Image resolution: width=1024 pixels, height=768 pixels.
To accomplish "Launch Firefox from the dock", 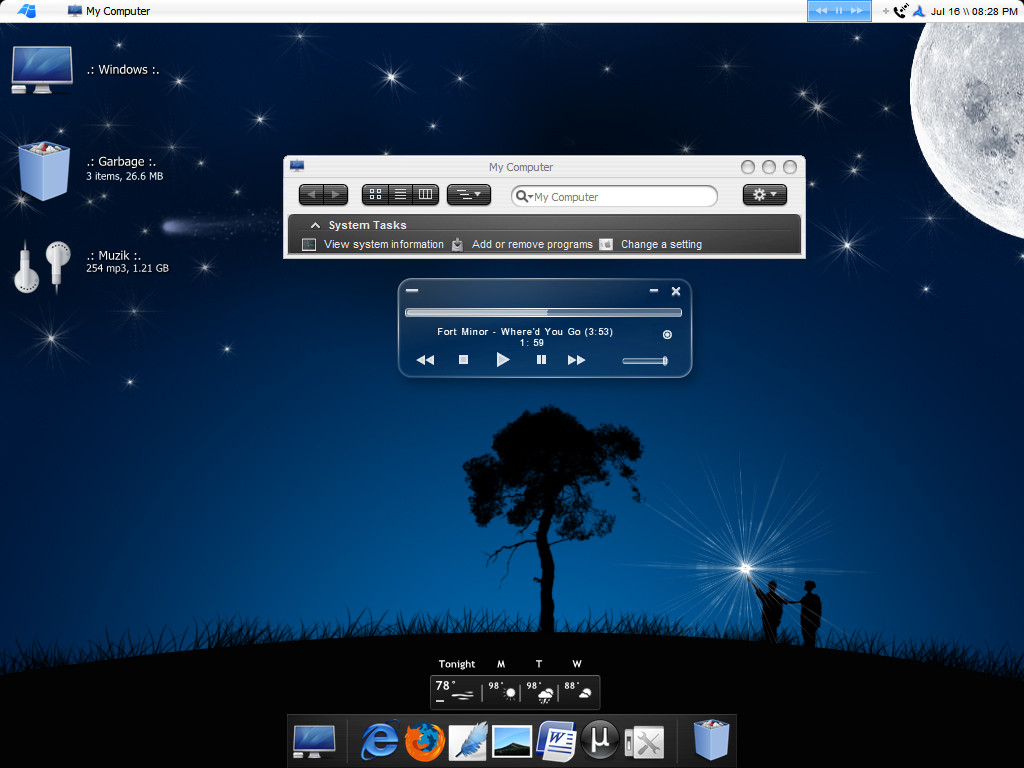I will click(424, 741).
